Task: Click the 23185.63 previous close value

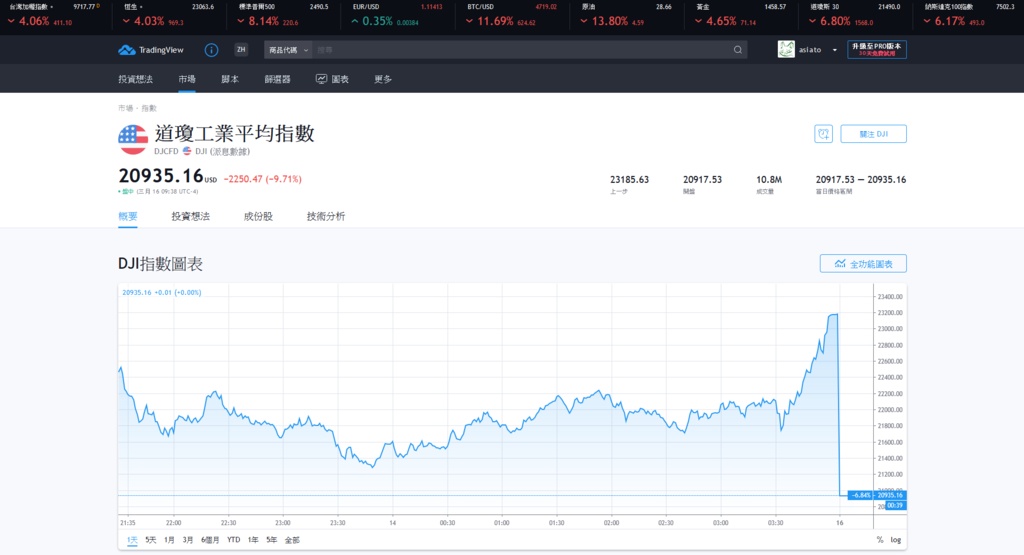Action: pos(630,180)
